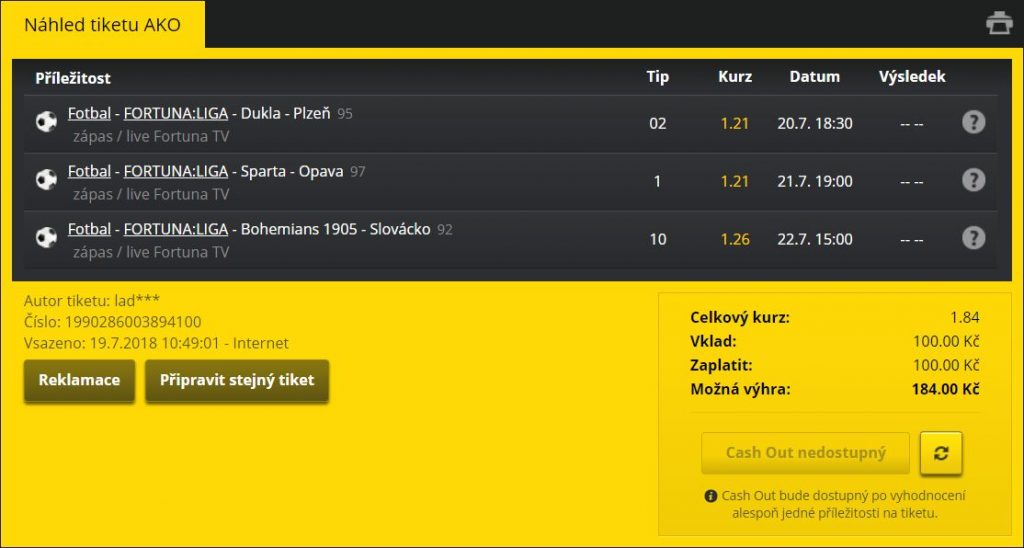This screenshot has height=548, width=1024.
Task: Click the 1.26 odds for Bohemians 1905 - Slovácko
Action: click(x=735, y=239)
